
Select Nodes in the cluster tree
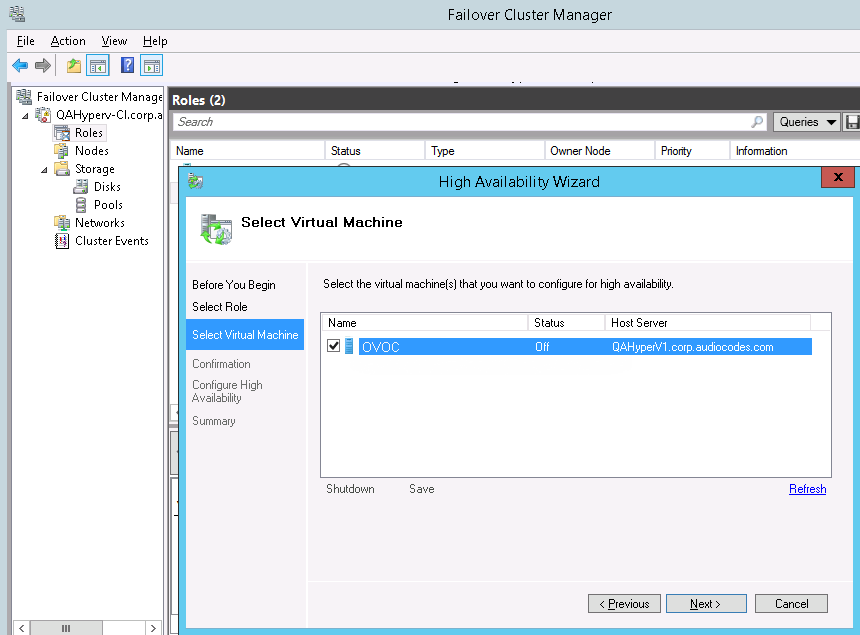pyautogui.click(x=91, y=151)
